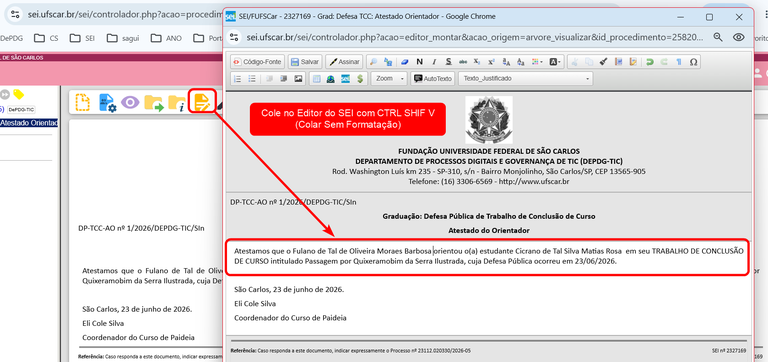Open the AutoTexto button

pyautogui.click(x=433, y=78)
